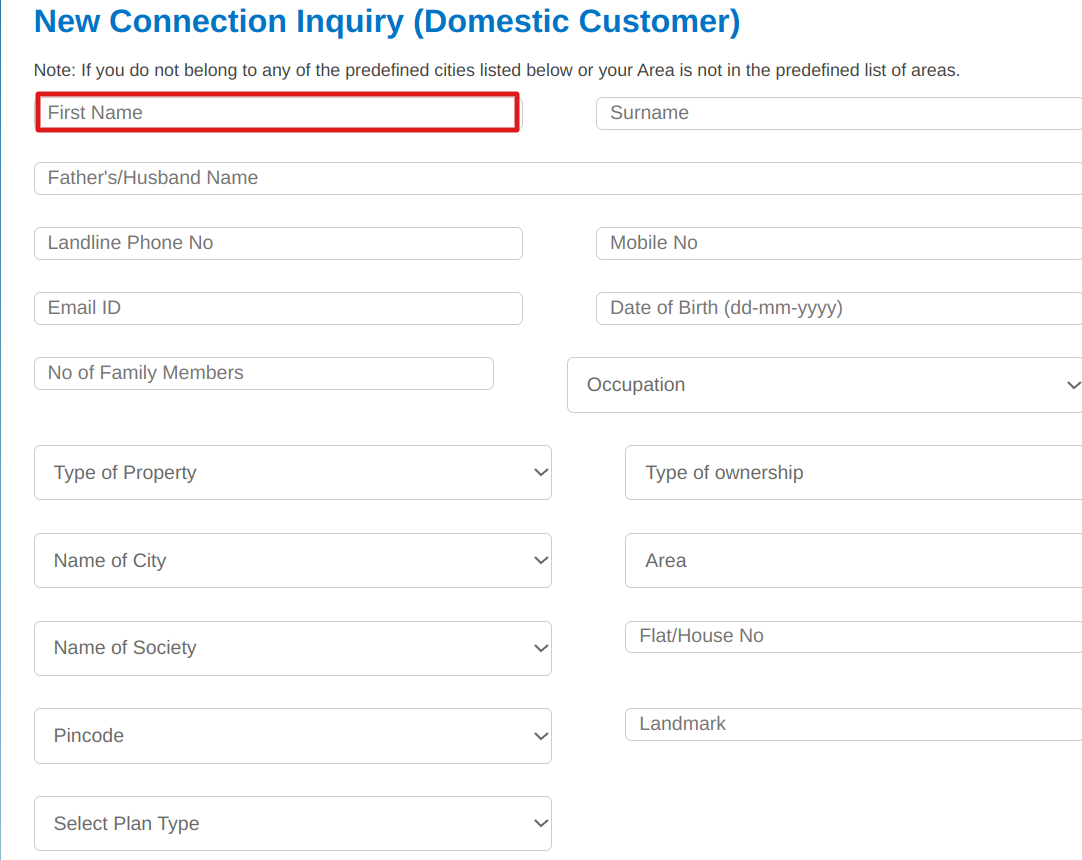Click the Name of City chevron arrow
This screenshot has width=1082, height=860.
[541, 561]
